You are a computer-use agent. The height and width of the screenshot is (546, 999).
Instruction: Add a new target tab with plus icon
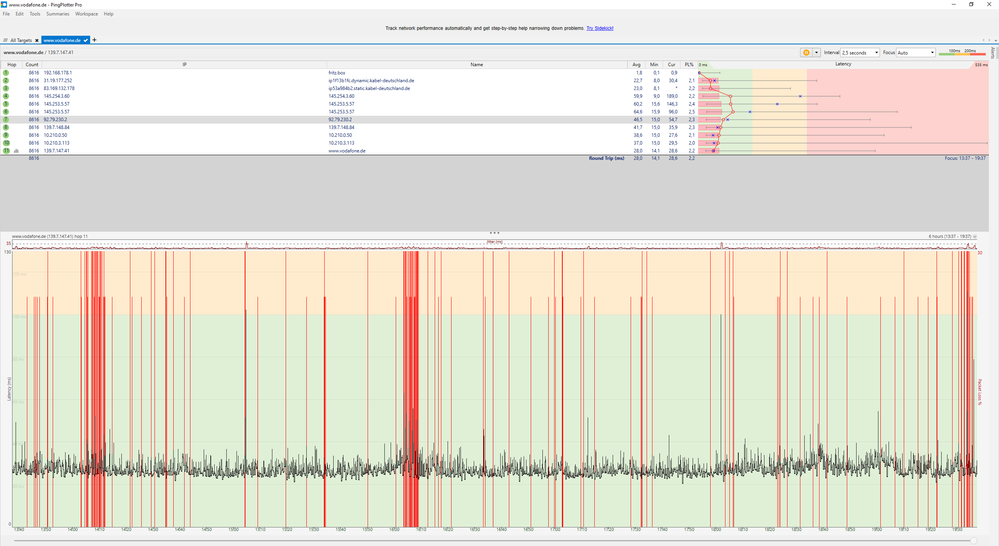coord(95,40)
